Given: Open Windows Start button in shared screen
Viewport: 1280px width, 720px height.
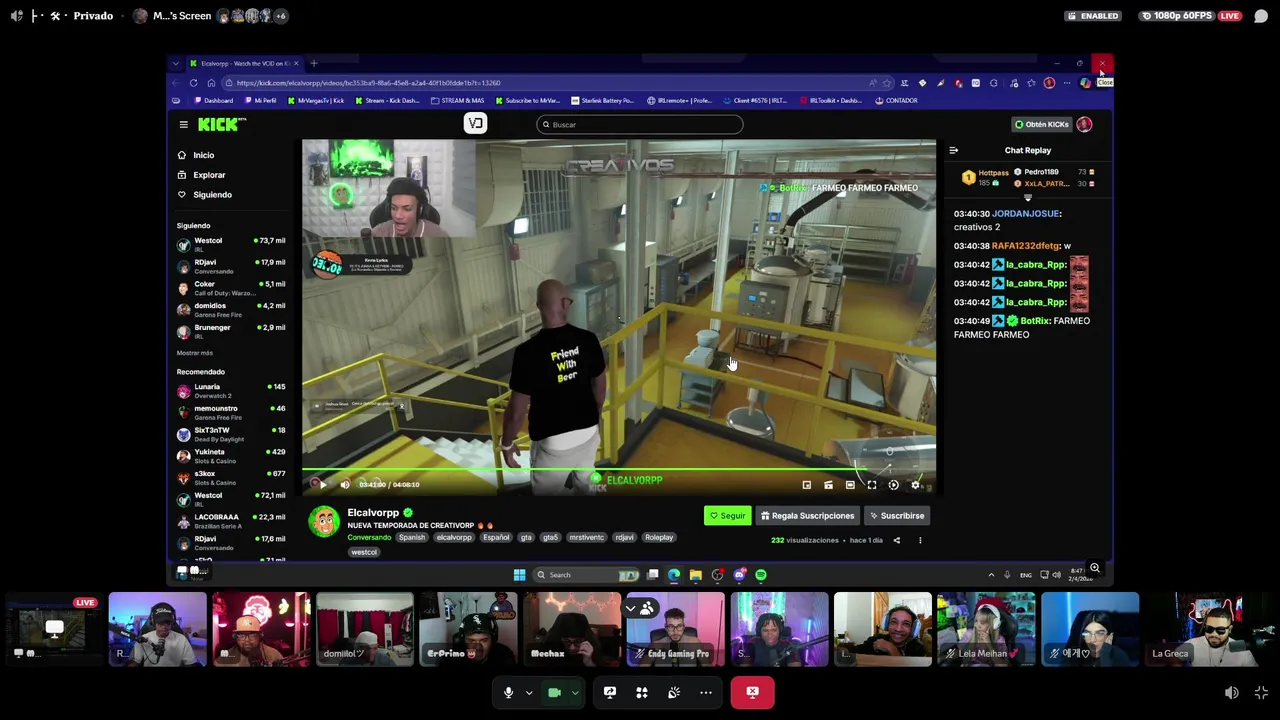Looking at the screenshot, I should point(519,575).
